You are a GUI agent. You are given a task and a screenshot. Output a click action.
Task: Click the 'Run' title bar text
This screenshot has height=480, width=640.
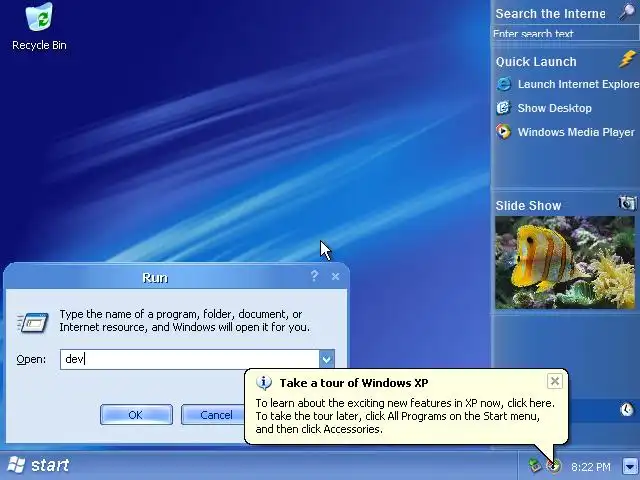coord(155,278)
